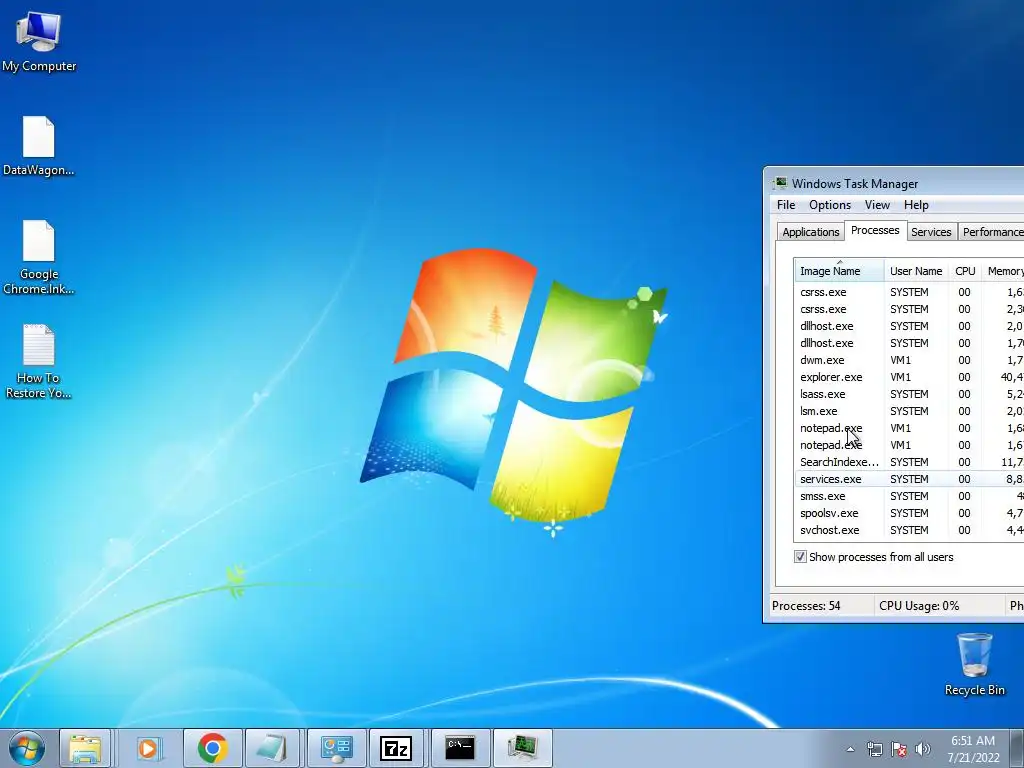Select the svchost.exe process
The image size is (1024, 768).
coord(909,530)
